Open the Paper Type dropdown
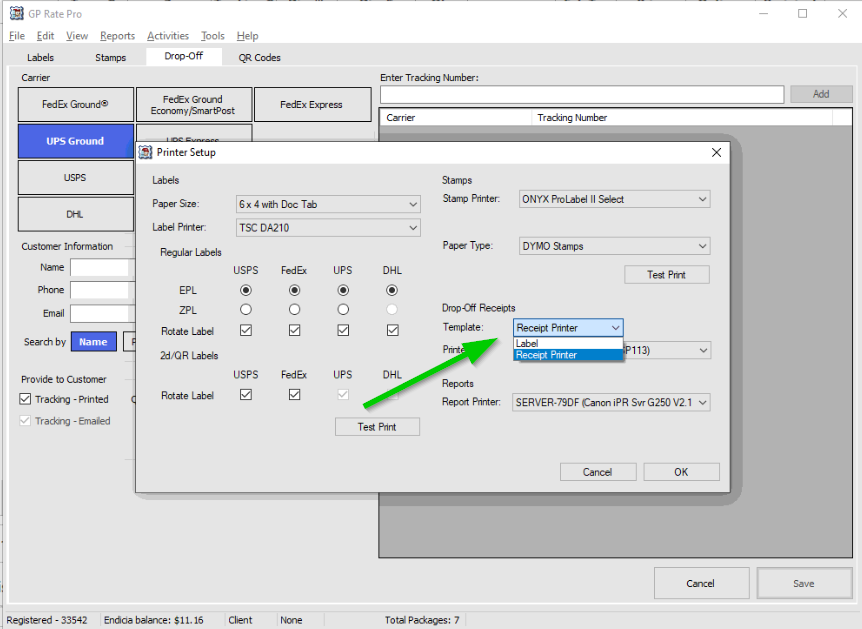862x629 pixels. pos(615,246)
